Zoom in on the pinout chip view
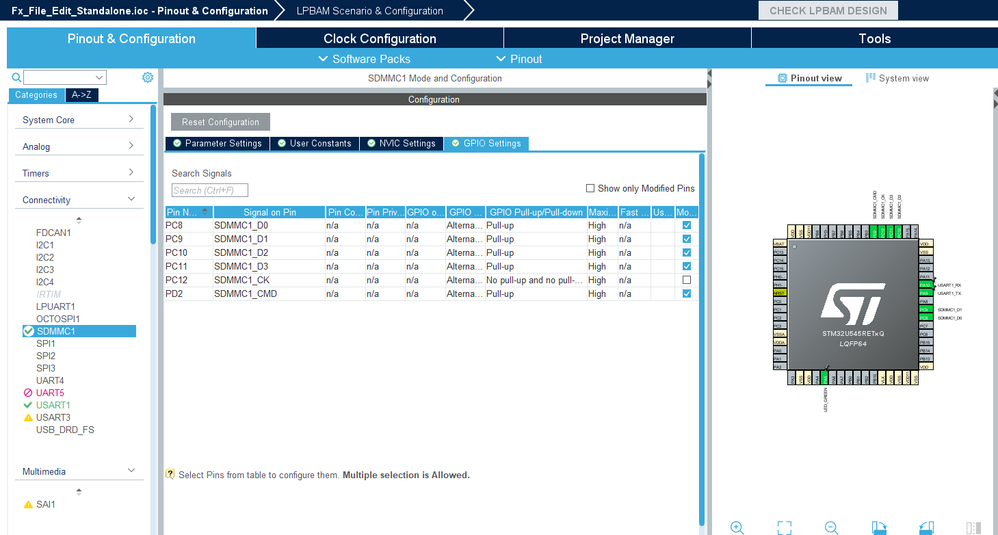Screen dimensions: 998x535 point(737,527)
